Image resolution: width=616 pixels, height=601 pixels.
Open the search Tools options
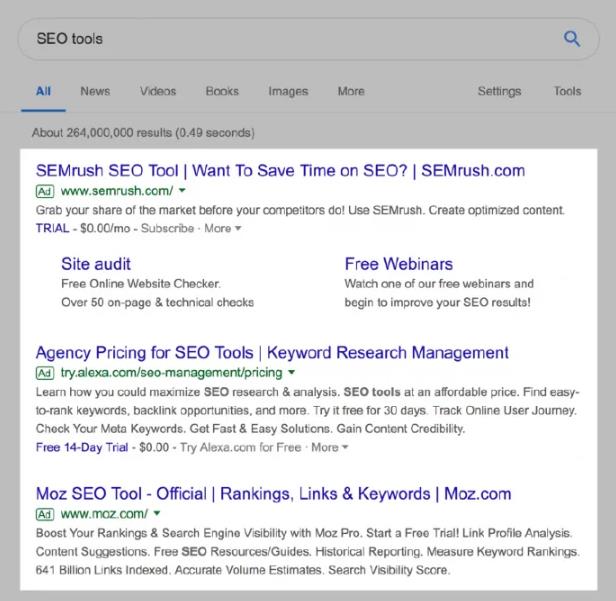tap(567, 91)
